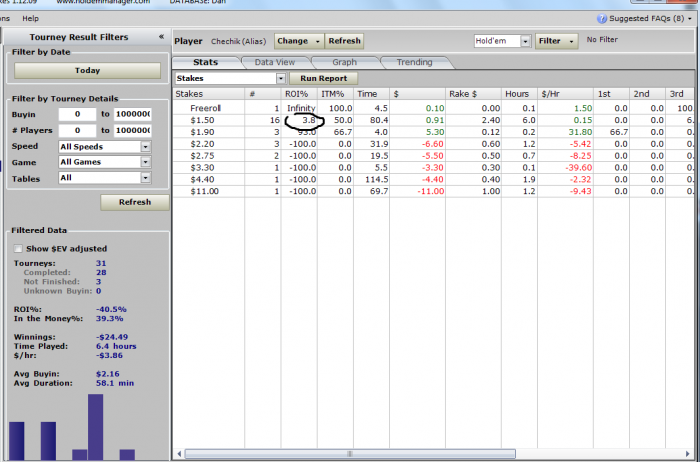The height and width of the screenshot is (462, 700).
Task: Expand the Suggested FAQs dropdown arrow
Action: click(690, 19)
